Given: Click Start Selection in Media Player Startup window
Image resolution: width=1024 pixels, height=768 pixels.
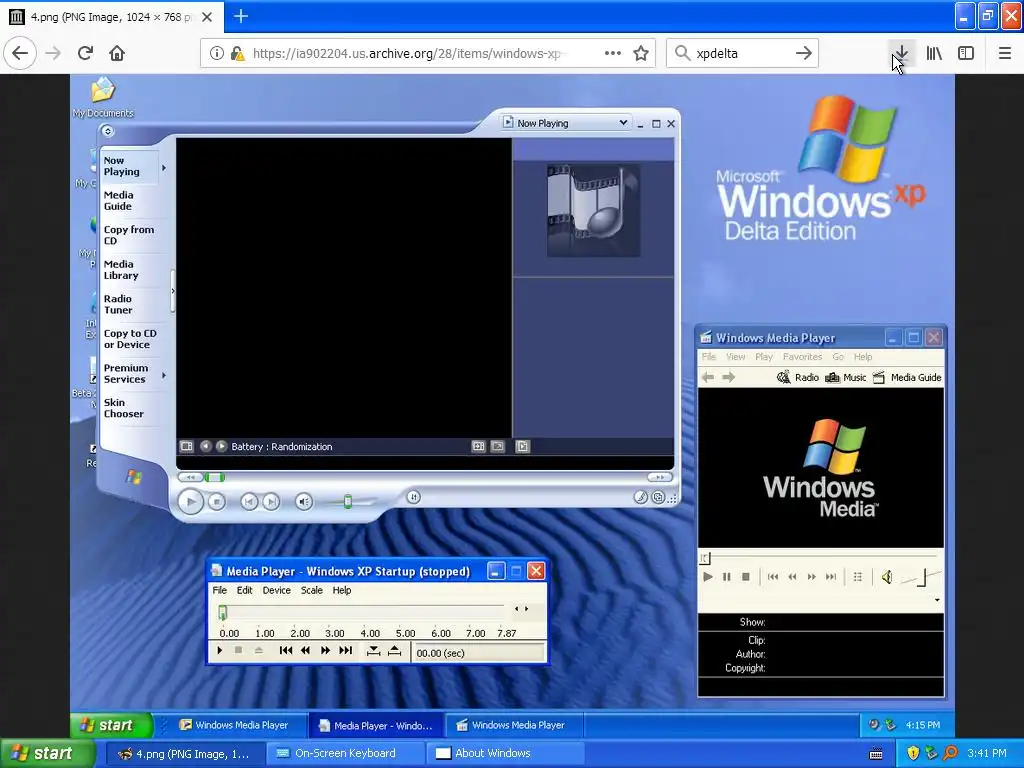Looking at the screenshot, I should (x=374, y=650).
